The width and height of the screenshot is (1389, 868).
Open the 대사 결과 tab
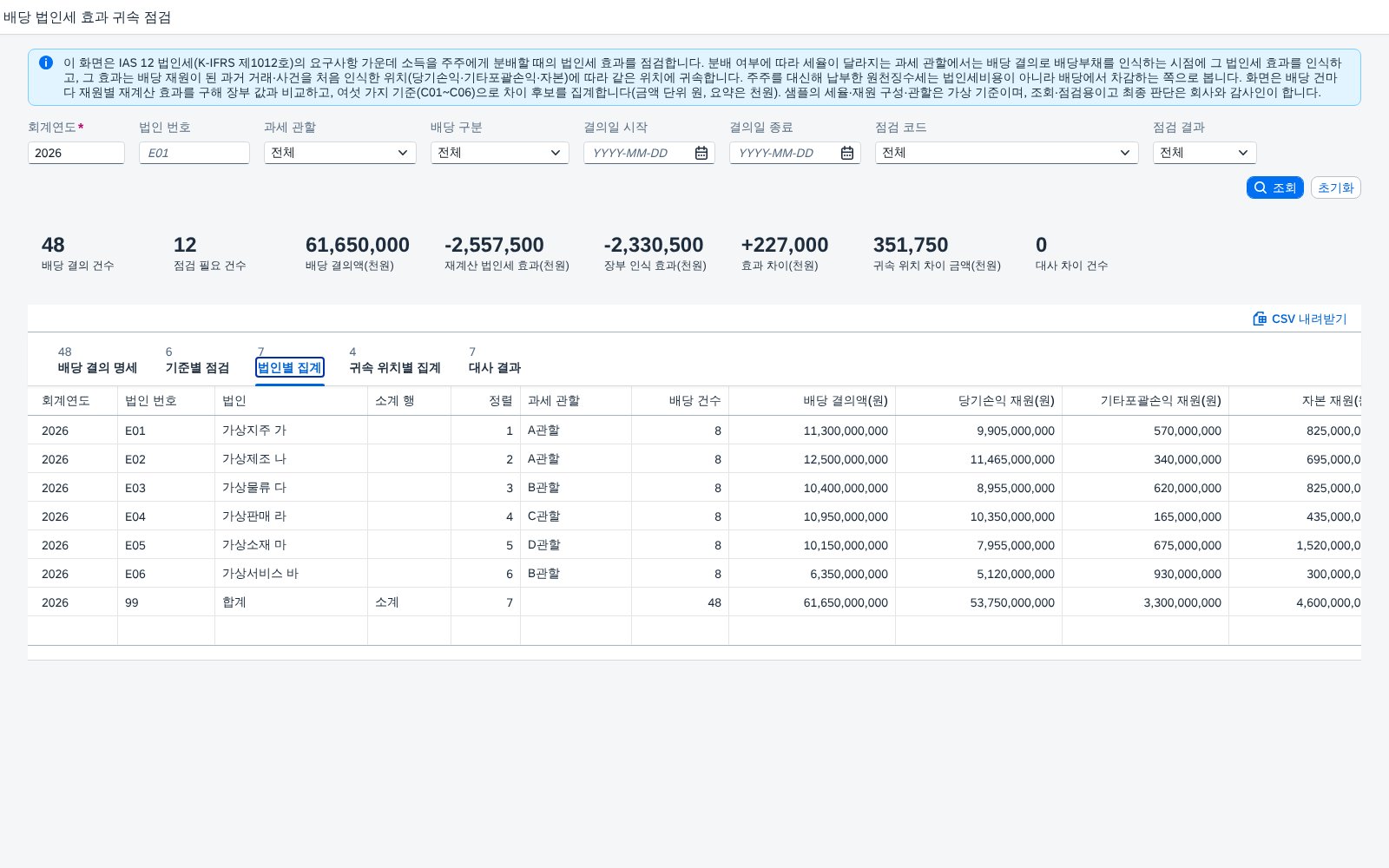(x=495, y=368)
